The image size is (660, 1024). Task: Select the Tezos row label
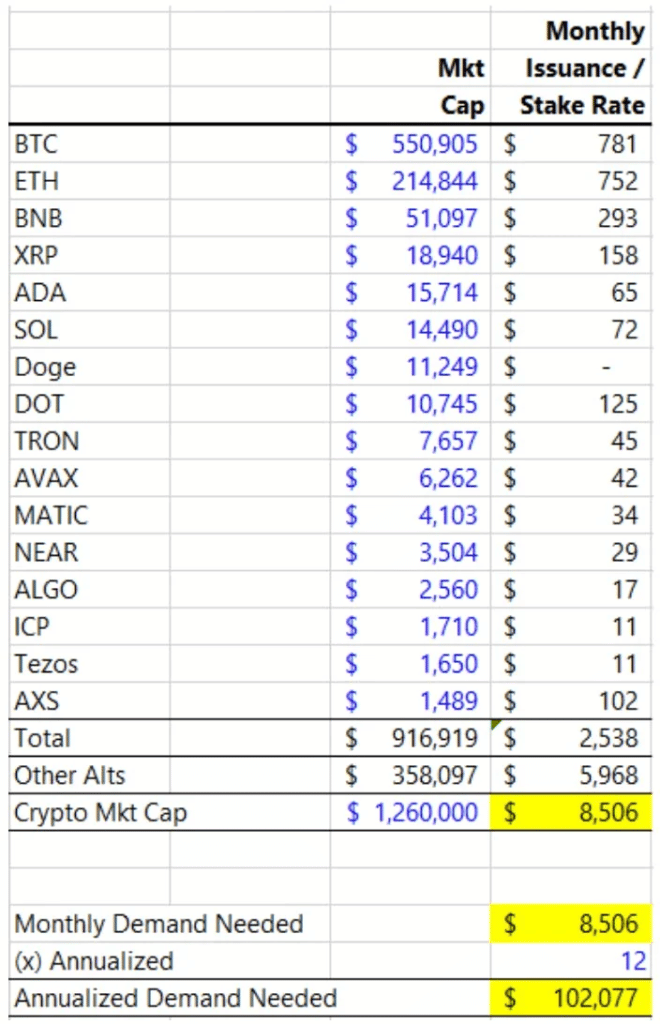pyautogui.click(x=46, y=665)
